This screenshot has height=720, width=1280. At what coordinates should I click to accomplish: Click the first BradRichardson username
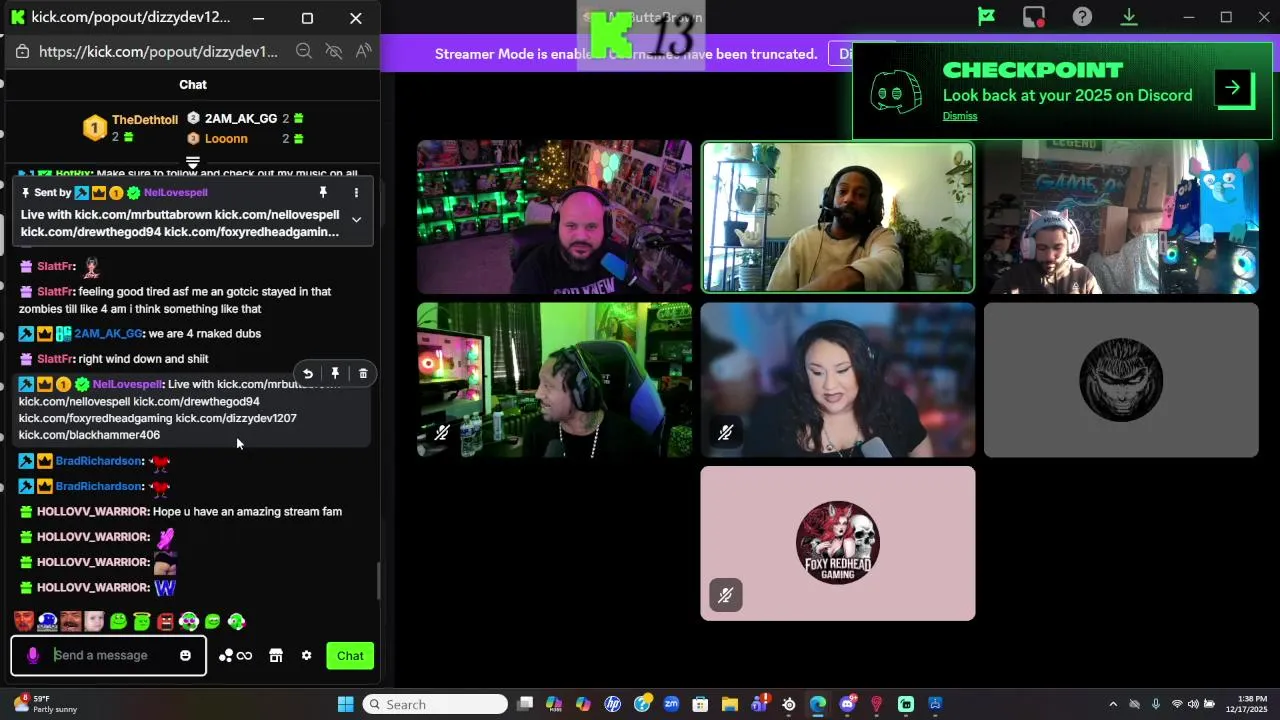point(99,461)
